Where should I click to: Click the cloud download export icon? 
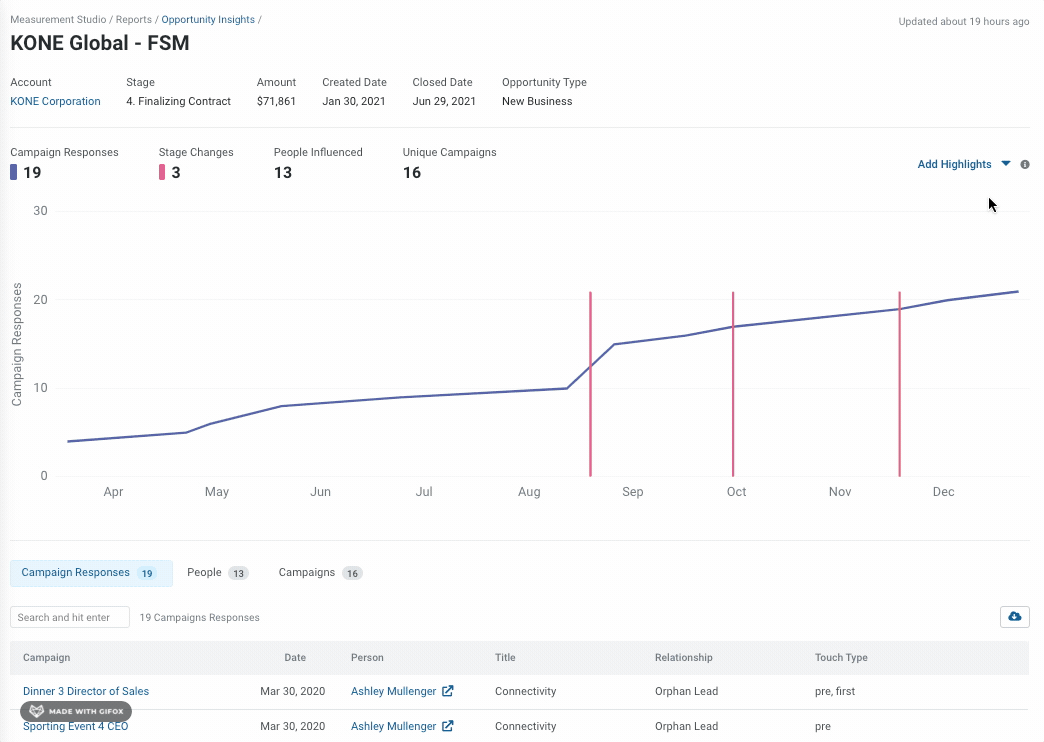click(1015, 617)
